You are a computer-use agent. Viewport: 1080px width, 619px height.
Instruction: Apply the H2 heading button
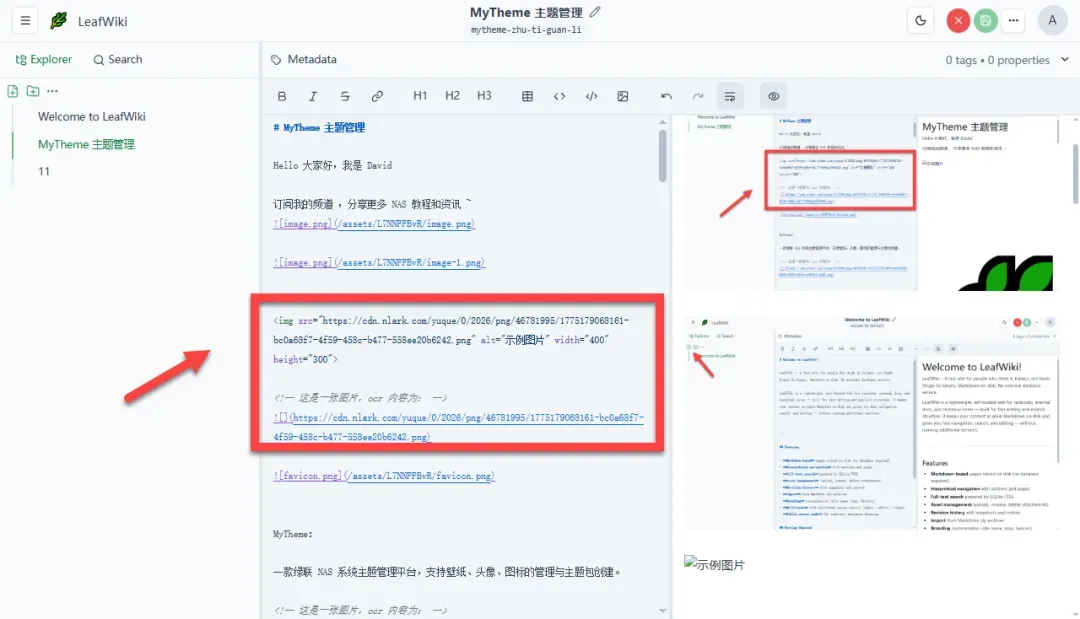point(452,96)
